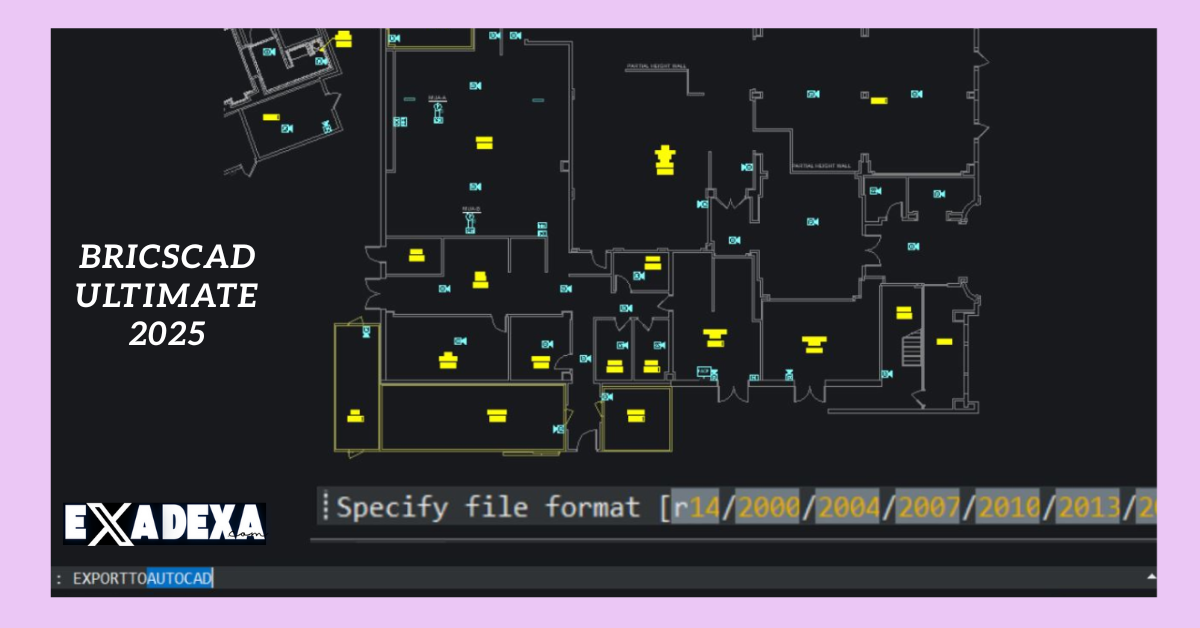This screenshot has height=628, width=1200.
Task: Select yellow block in tall narrow olive-outlined room
Action: (x=354, y=415)
